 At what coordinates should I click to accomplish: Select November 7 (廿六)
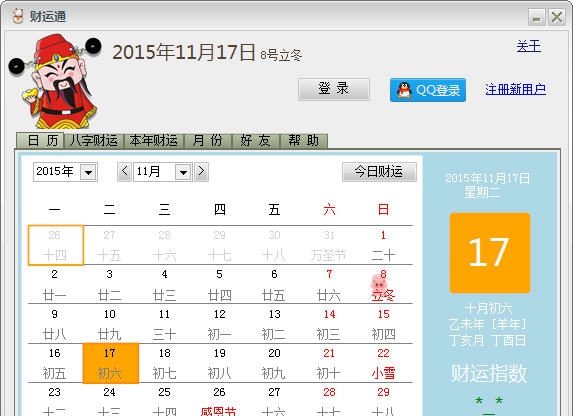tap(329, 284)
